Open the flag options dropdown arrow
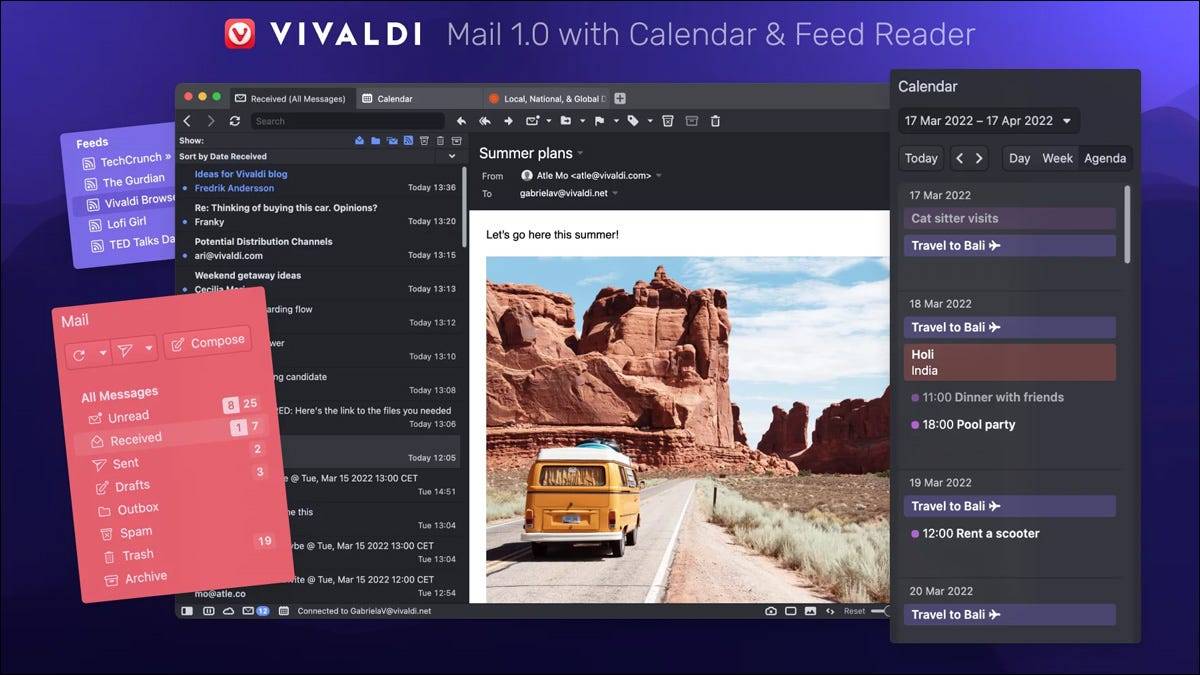This screenshot has width=1200, height=675. pyautogui.click(x=617, y=121)
